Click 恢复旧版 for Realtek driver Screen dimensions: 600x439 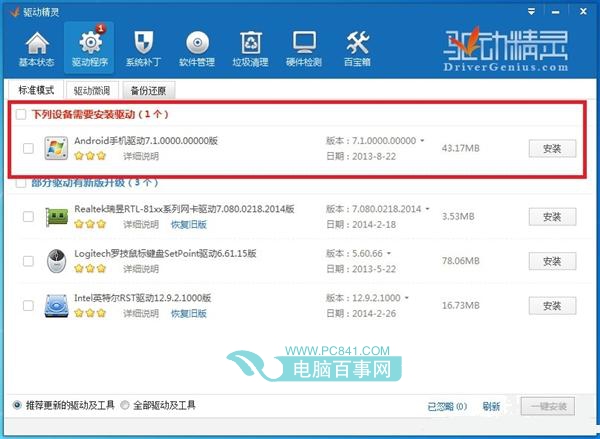[x=189, y=224]
